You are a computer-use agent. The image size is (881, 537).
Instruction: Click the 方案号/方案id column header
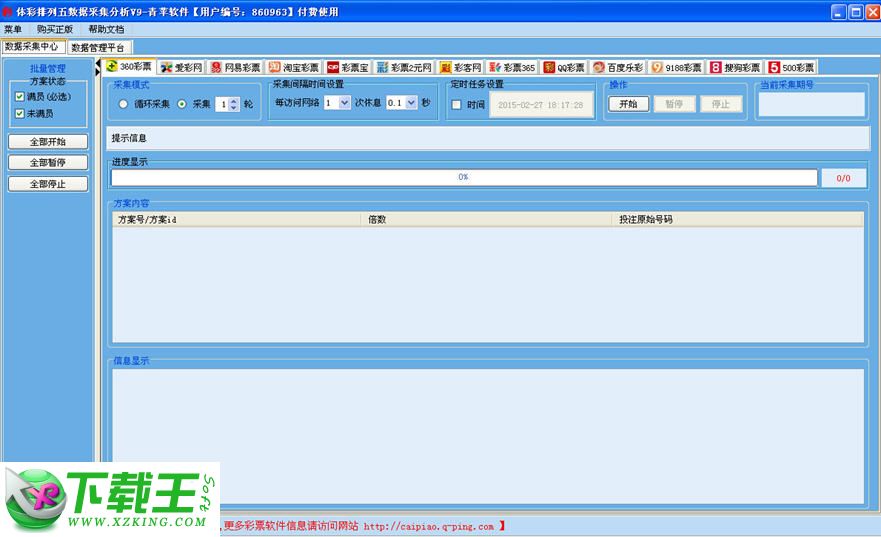coord(237,220)
